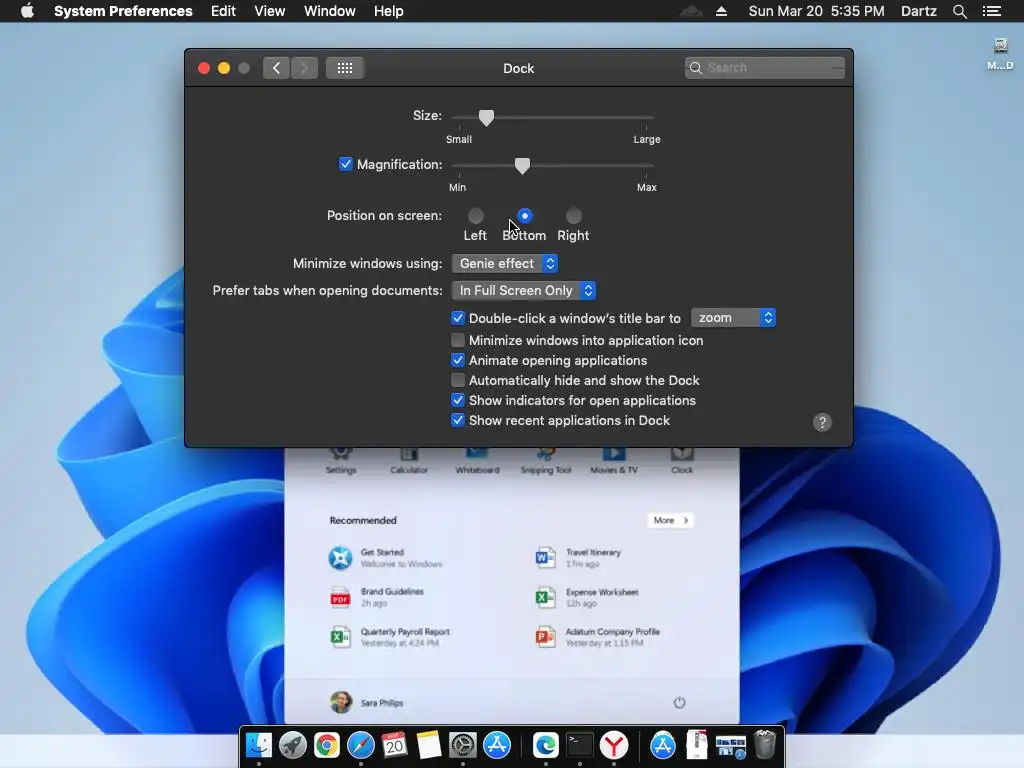Click the forward navigation arrow
The width and height of the screenshot is (1024, 768).
tap(304, 68)
